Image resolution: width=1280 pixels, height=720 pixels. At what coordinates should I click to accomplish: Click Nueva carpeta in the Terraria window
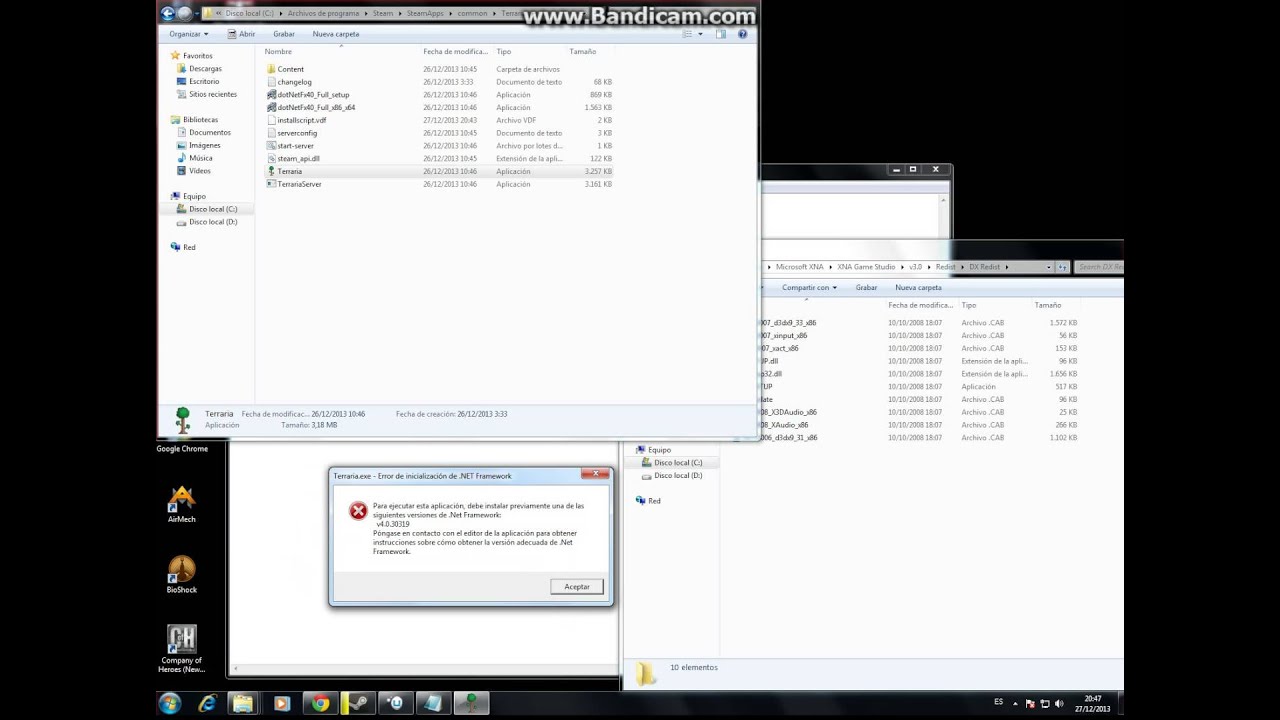(x=336, y=34)
